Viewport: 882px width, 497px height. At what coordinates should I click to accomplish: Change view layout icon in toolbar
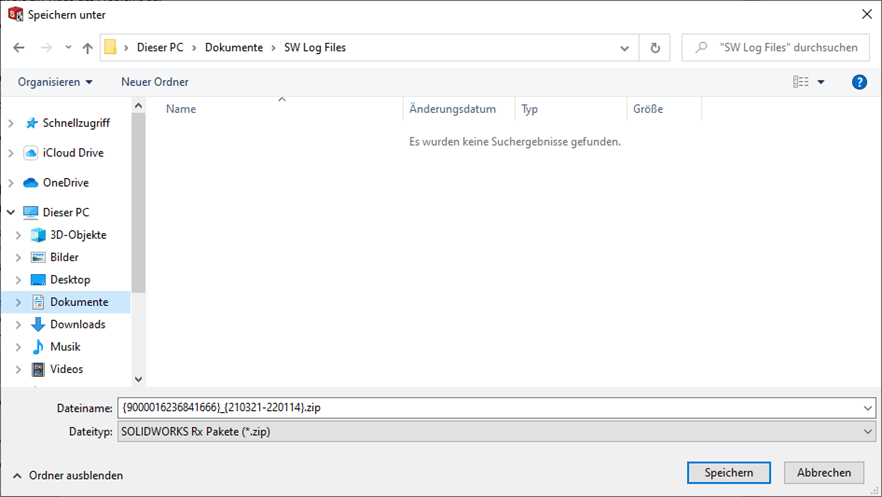(x=801, y=82)
